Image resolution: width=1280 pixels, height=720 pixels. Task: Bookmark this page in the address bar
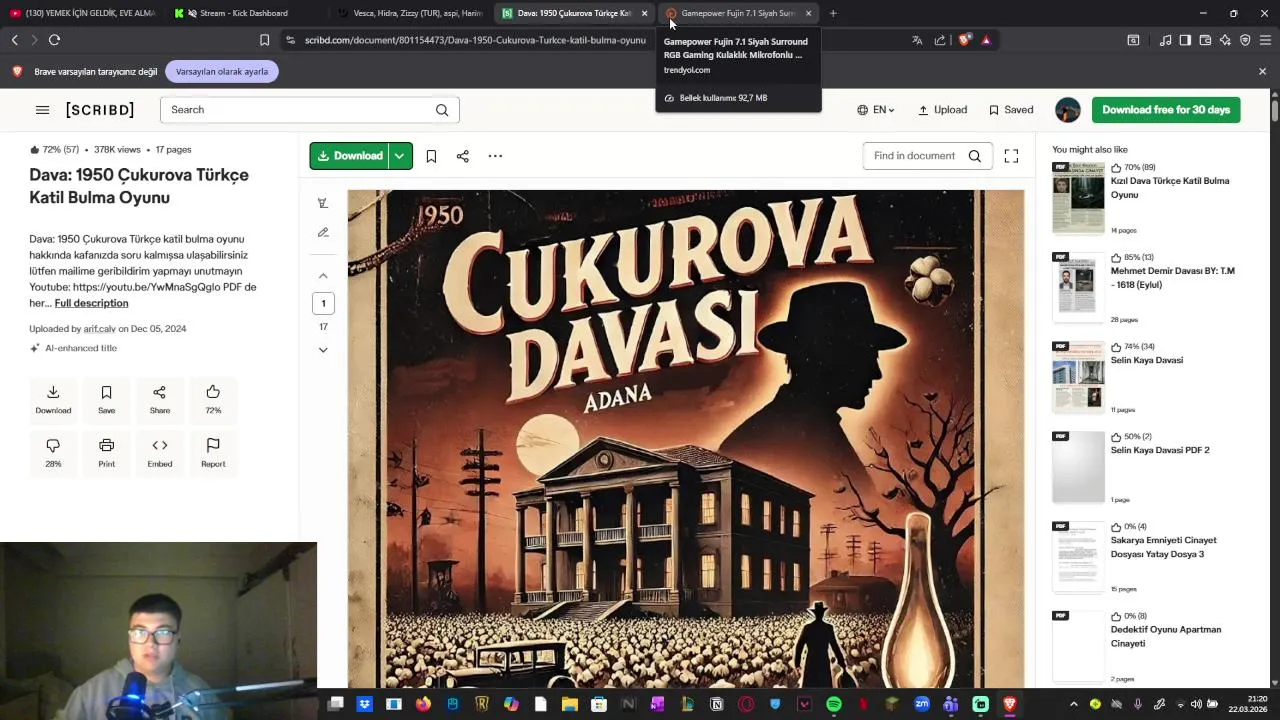point(264,40)
